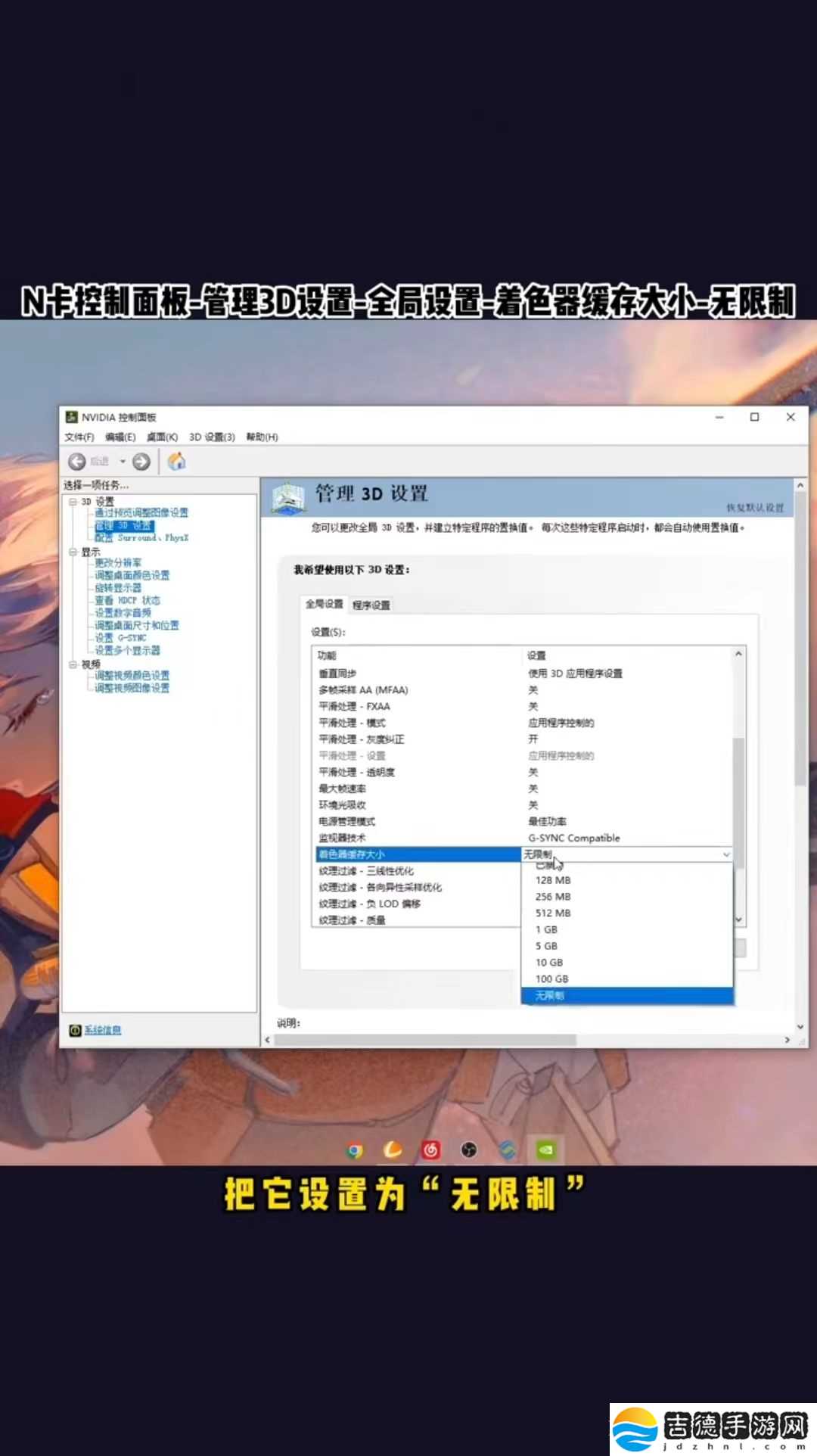Choose 100 GB in the dropdown list
Screen dimensions: 817x1456
coord(627,979)
